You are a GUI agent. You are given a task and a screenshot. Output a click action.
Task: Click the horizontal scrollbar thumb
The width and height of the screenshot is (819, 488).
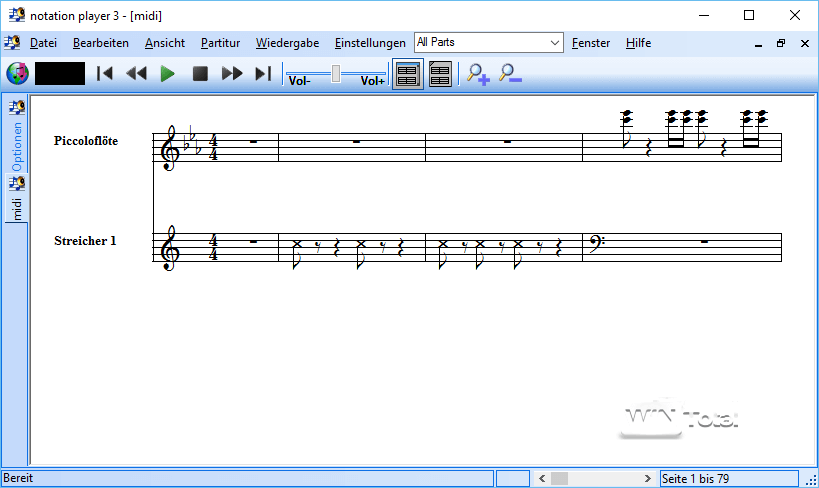(x=559, y=479)
